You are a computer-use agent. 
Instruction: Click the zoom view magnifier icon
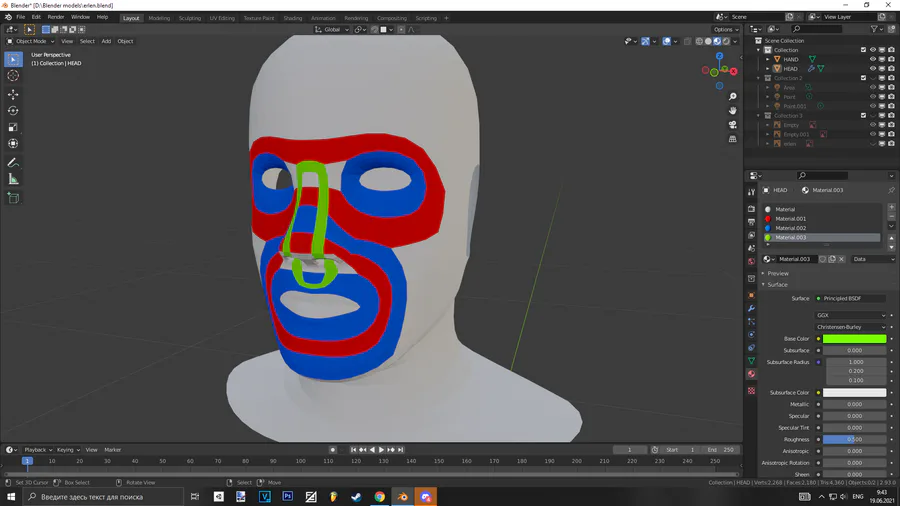click(x=732, y=96)
